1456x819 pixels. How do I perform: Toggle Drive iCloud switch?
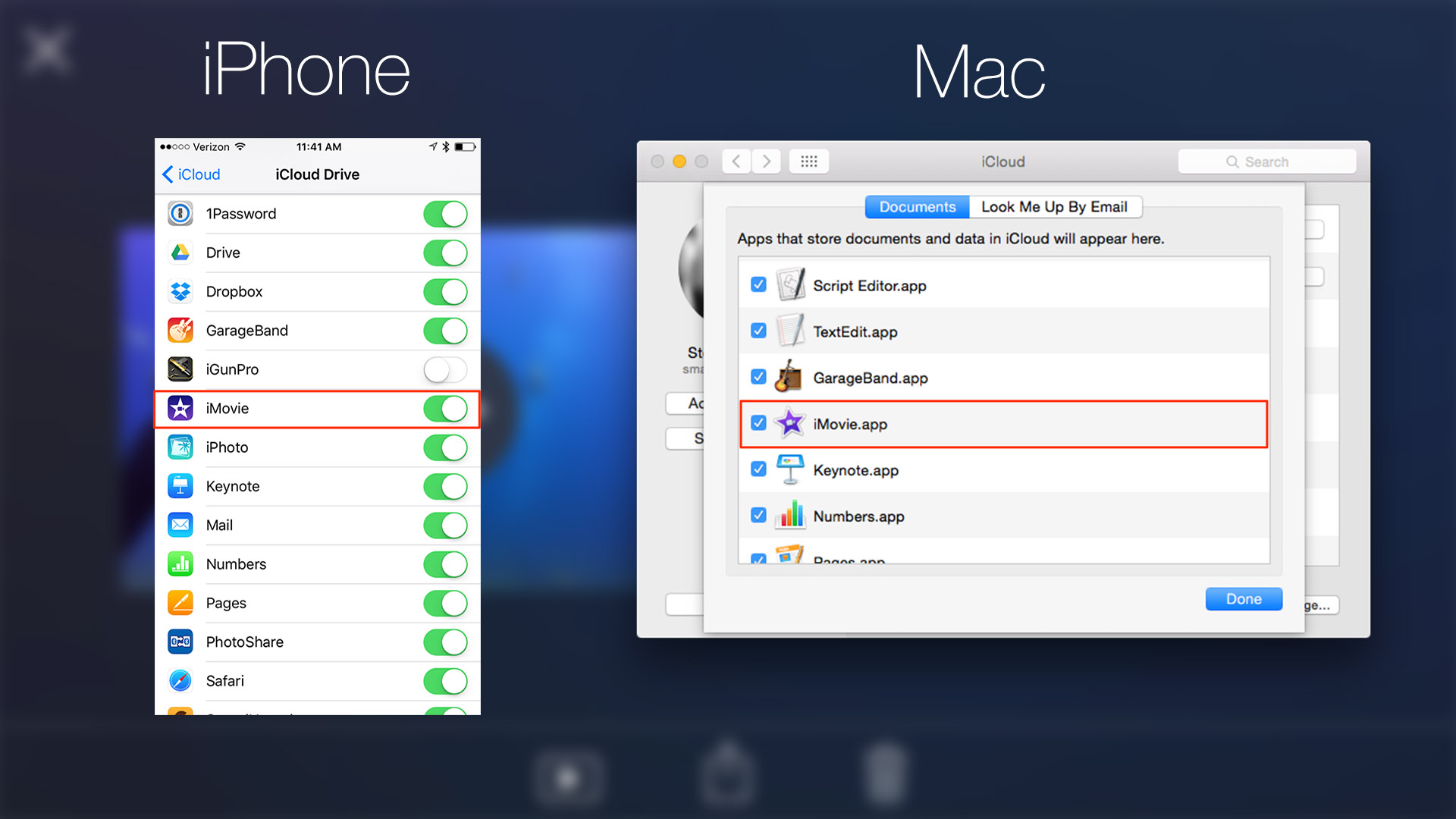pos(446,253)
